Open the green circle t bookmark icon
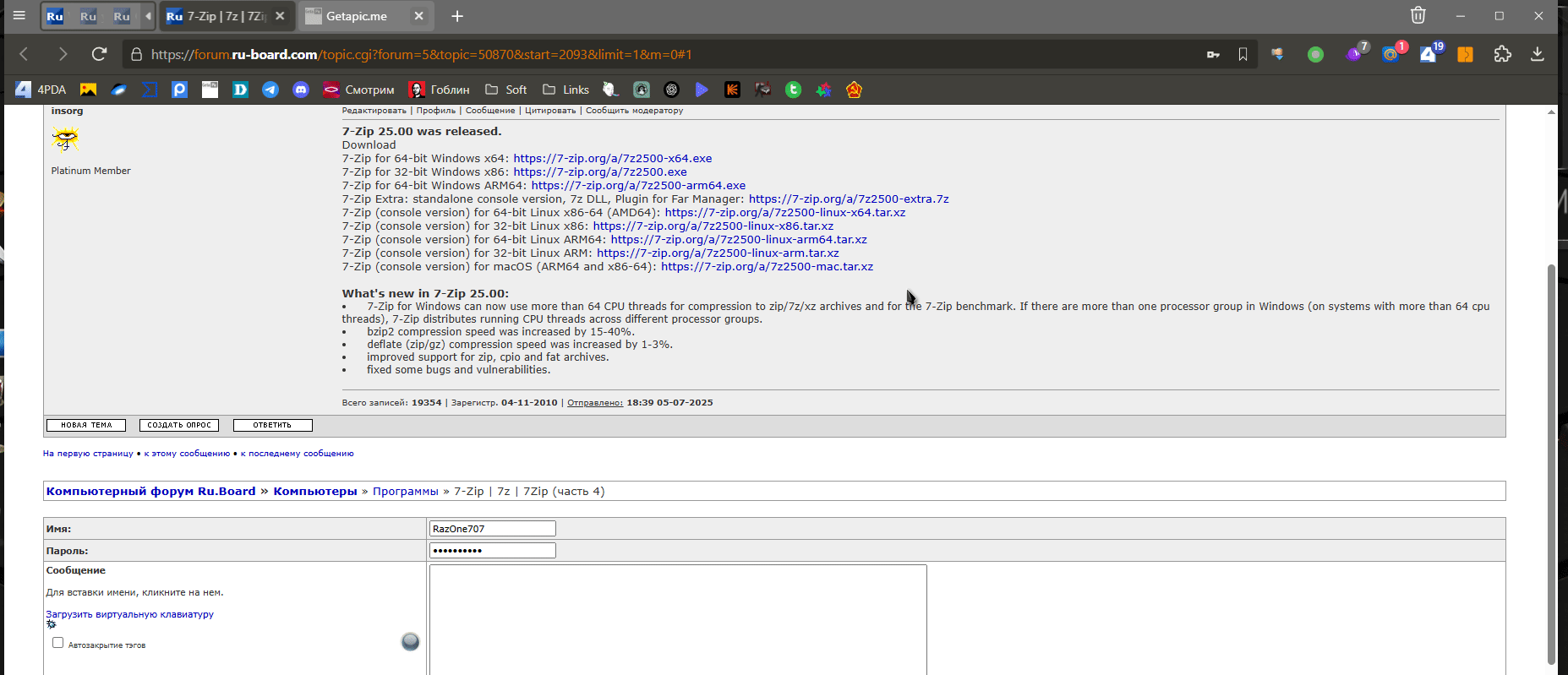This screenshot has width=1568, height=675. (793, 90)
